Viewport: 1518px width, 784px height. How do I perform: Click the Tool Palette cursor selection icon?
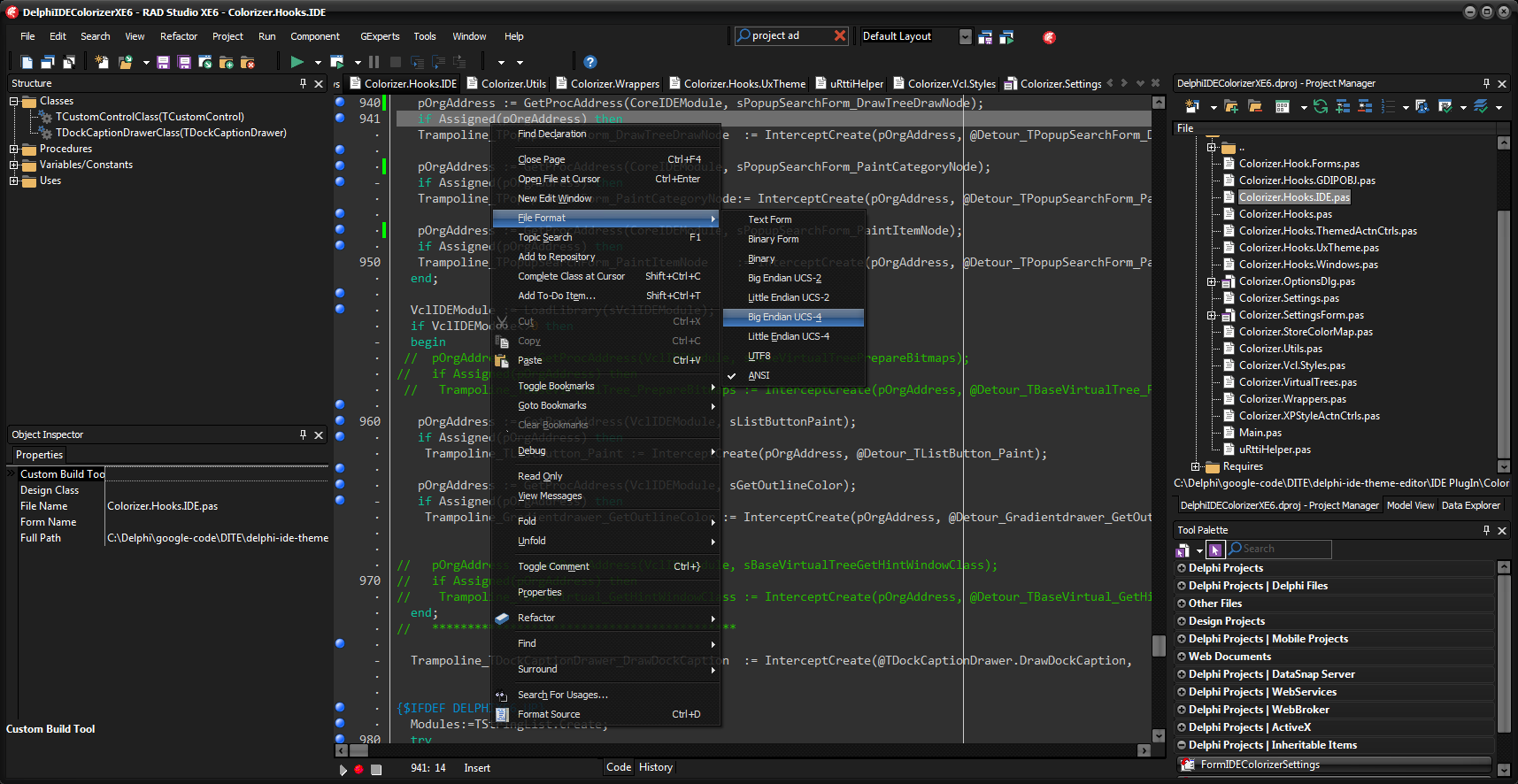(x=1215, y=550)
